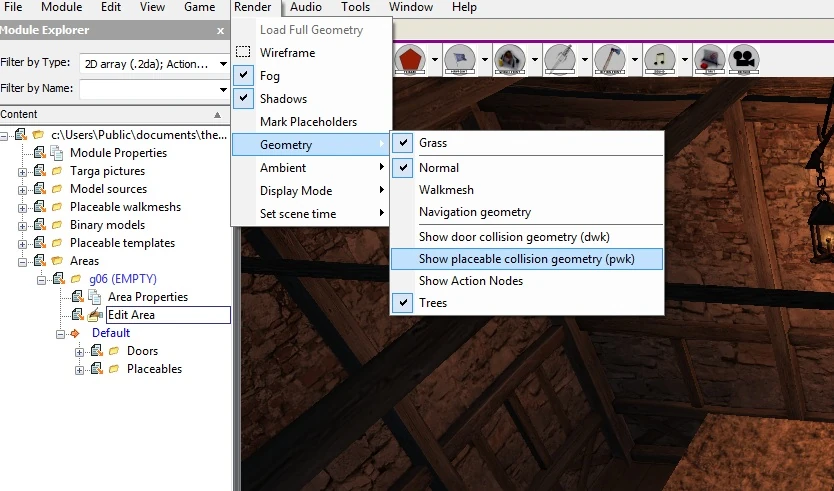The height and width of the screenshot is (491, 834).
Task: Click the movie camera toolbar icon
Action: tap(744, 59)
